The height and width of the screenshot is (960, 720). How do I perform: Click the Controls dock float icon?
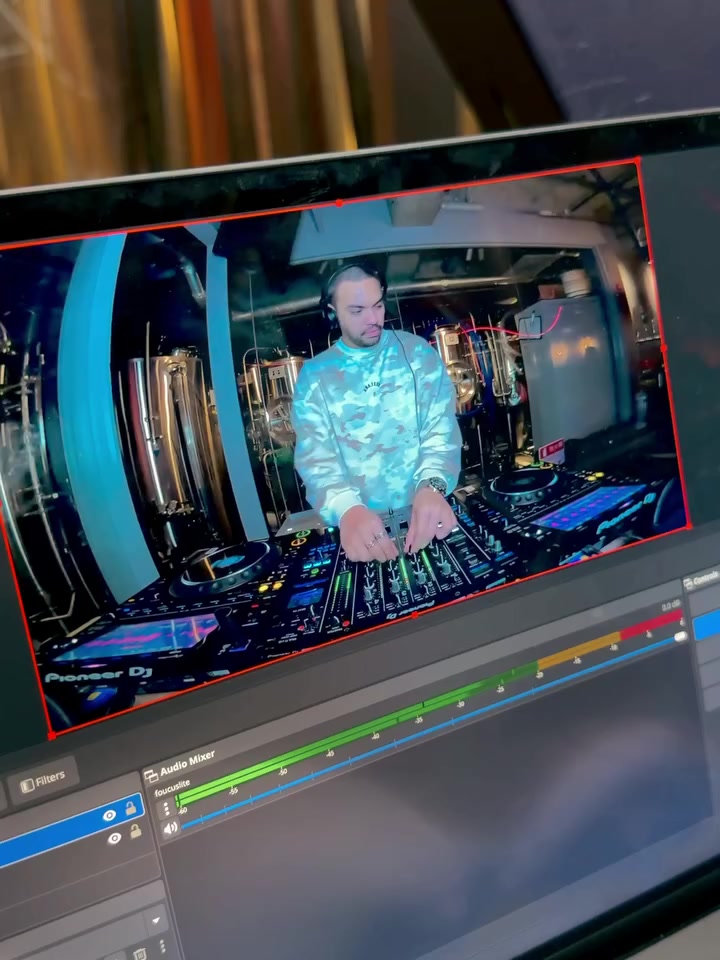pyautogui.click(x=689, y=583)
